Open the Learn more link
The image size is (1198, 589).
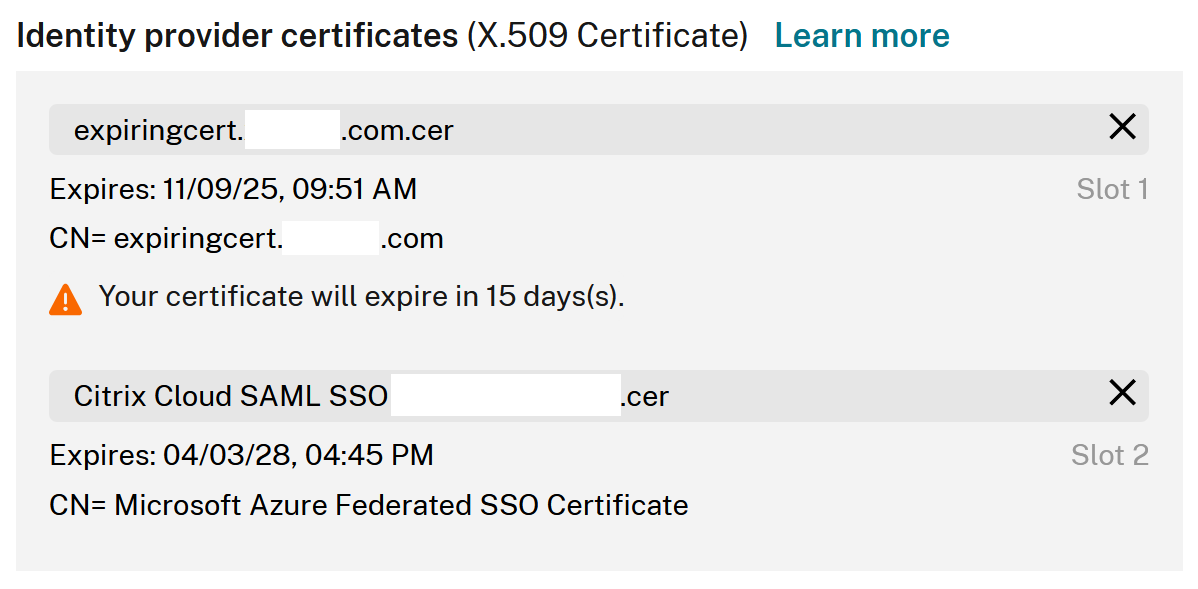tap(862, 34)
